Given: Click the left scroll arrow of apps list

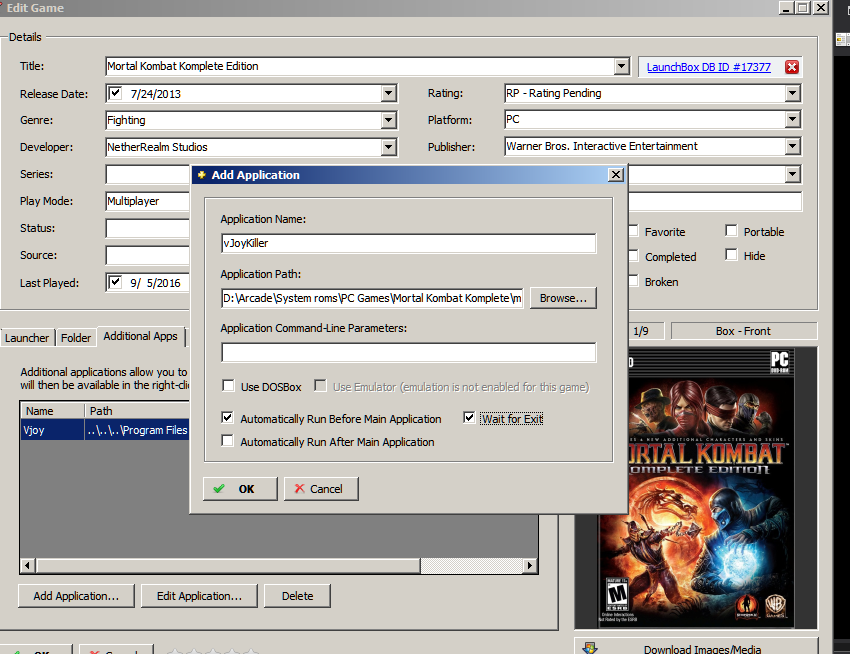Looking at the screenshot, I should [27, 566].
